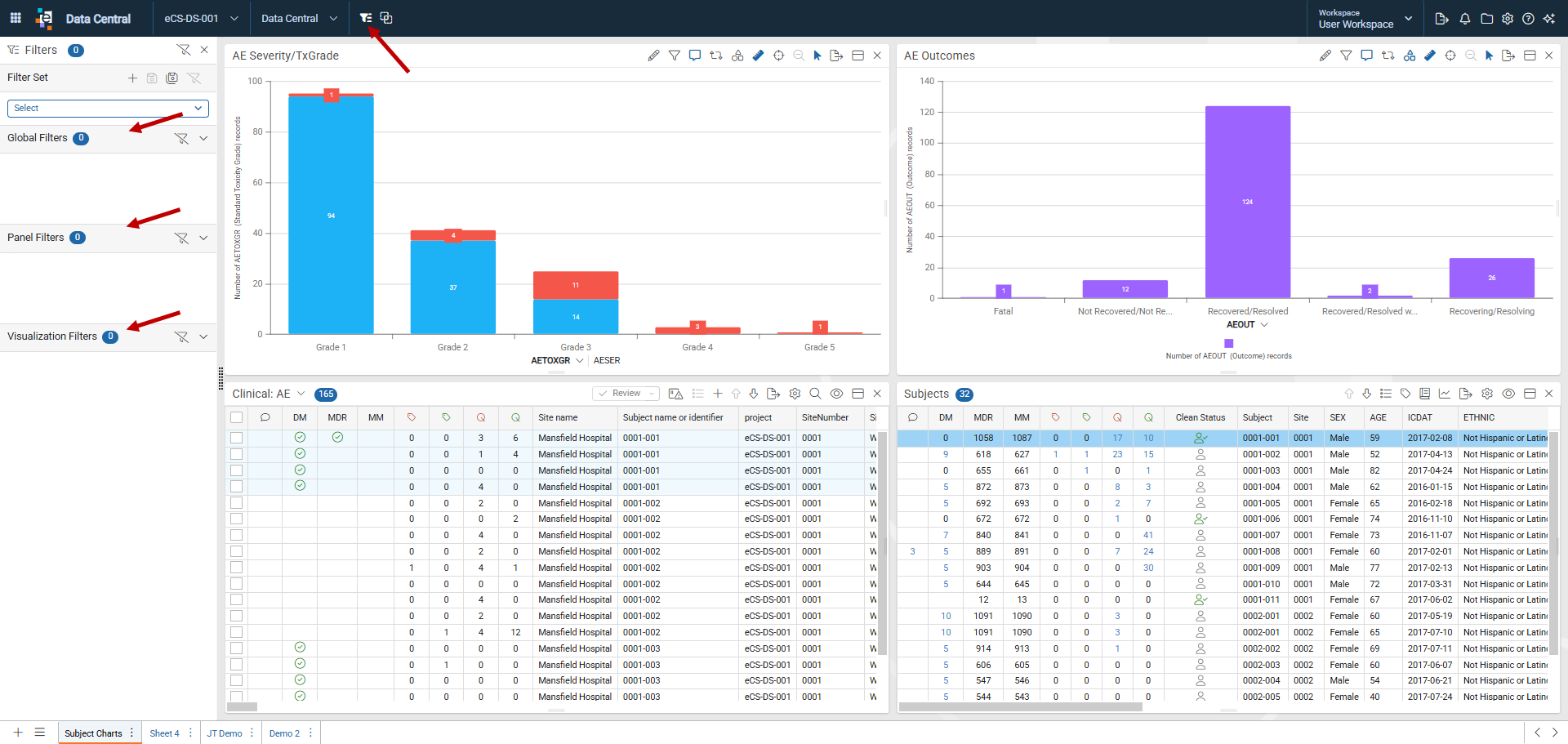
Task: Click the Clinical: AE horizontal scrollbar
Action: point(242,707)
